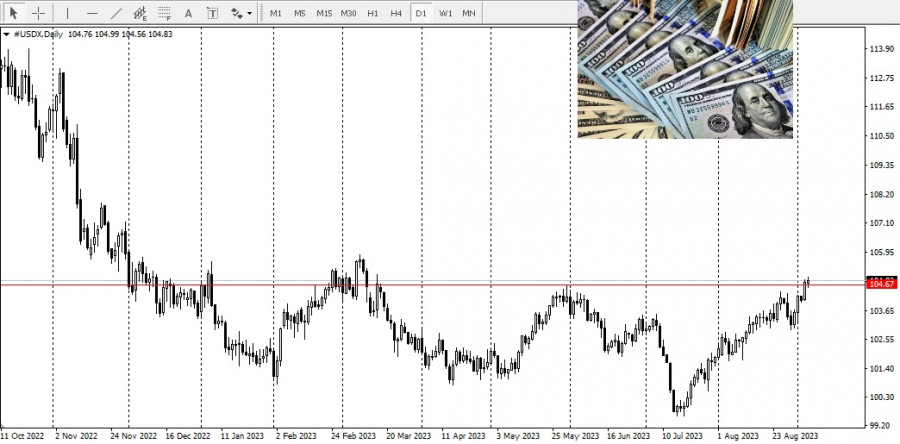The height and width of the screenshot is (444, 900).
Task: Click the 16 Jun 2023 date label
Action: pos(629,436)
